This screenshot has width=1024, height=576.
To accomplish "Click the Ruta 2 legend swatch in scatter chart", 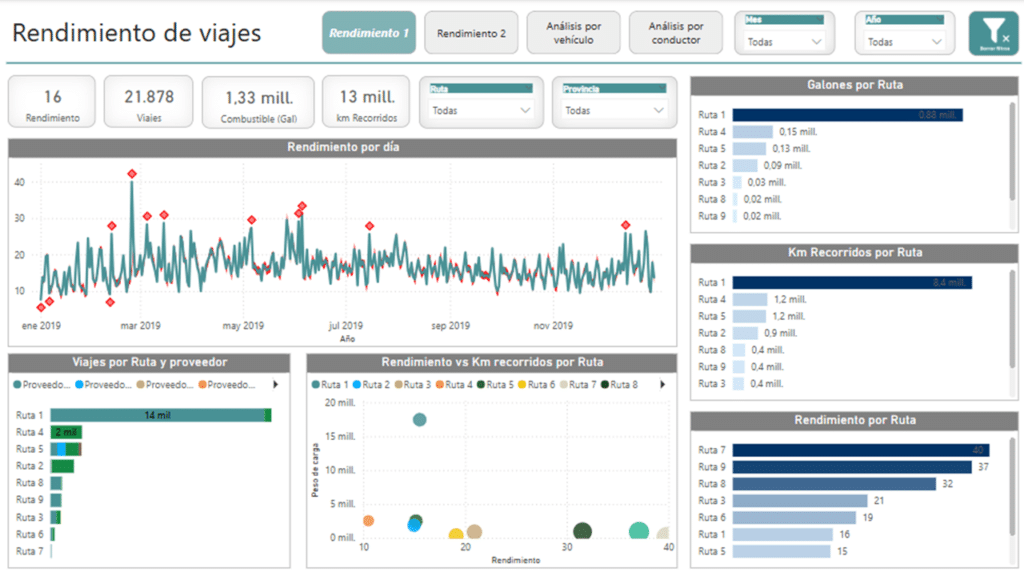I will click(x=357, y=385).
